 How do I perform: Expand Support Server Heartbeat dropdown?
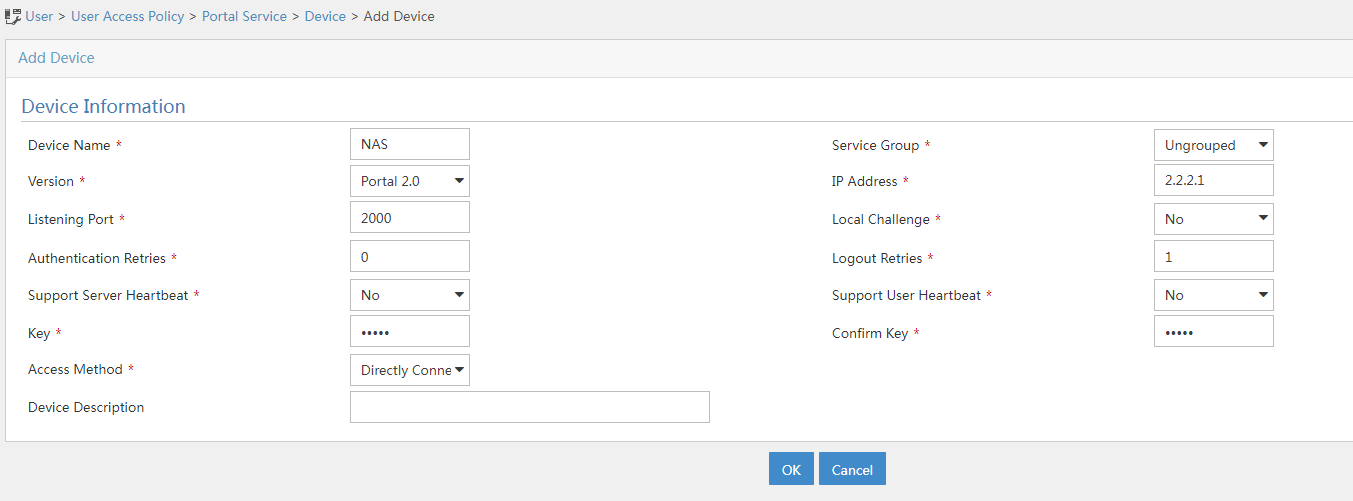(x=410, y=295)
